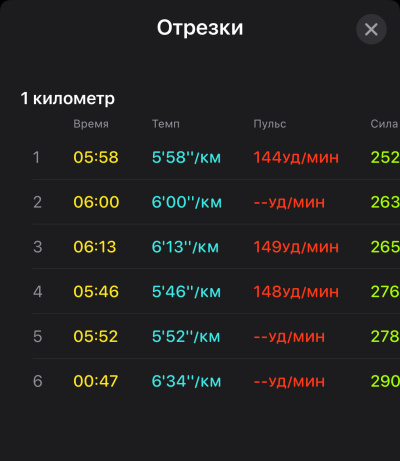Tap the 05:52 time for segment 5
The height and width of the screenshot is (461, 400).
(96, 336)
